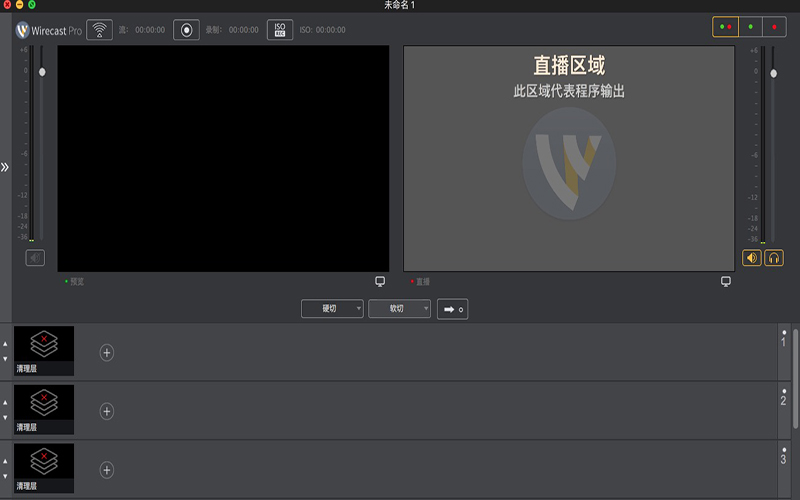Toggle layer 2 visibility dot on right
Viewport: 800px width, 500px height.
(x=784, y=391)
